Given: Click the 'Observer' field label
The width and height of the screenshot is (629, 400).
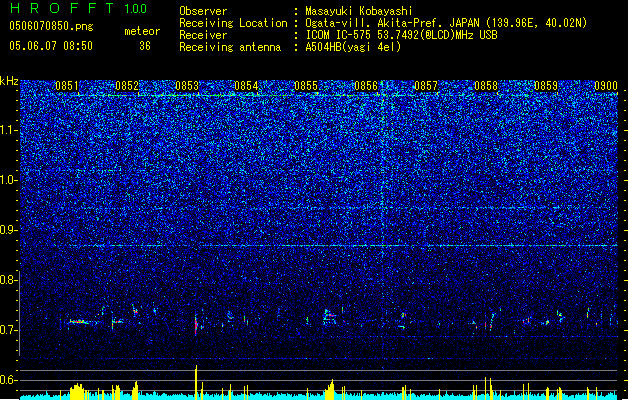Looking at the screenshot, I should click(203, 11).
